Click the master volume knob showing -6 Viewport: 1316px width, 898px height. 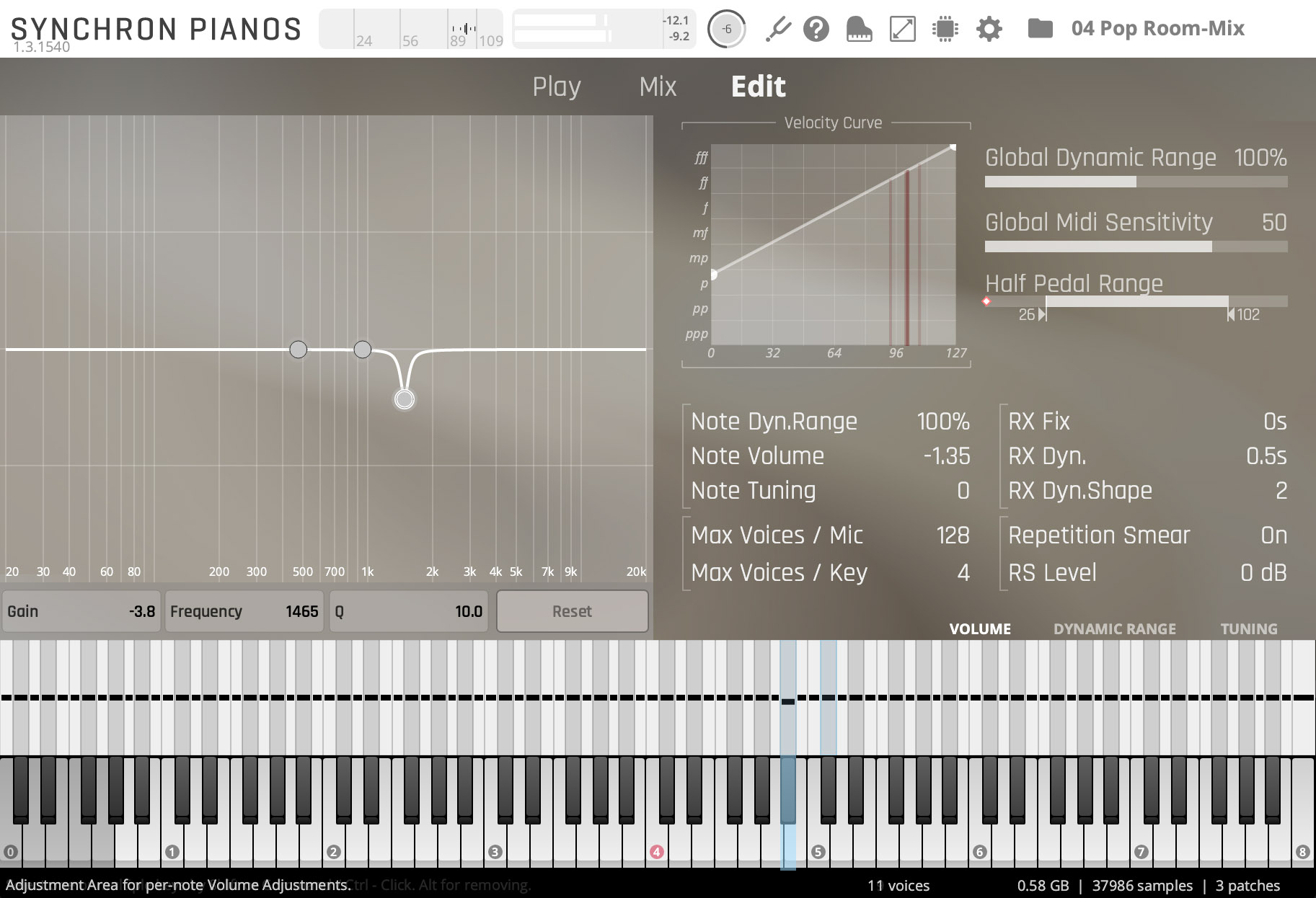click(x=726, y=29)
